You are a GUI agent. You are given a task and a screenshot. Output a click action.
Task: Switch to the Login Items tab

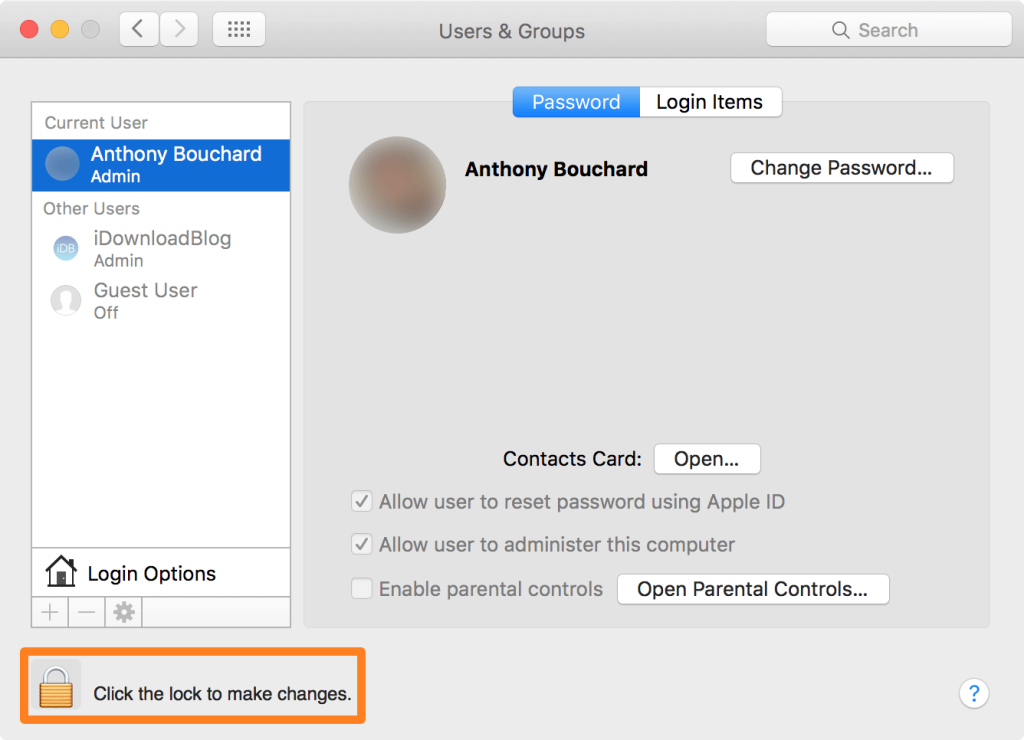(709, 102)
